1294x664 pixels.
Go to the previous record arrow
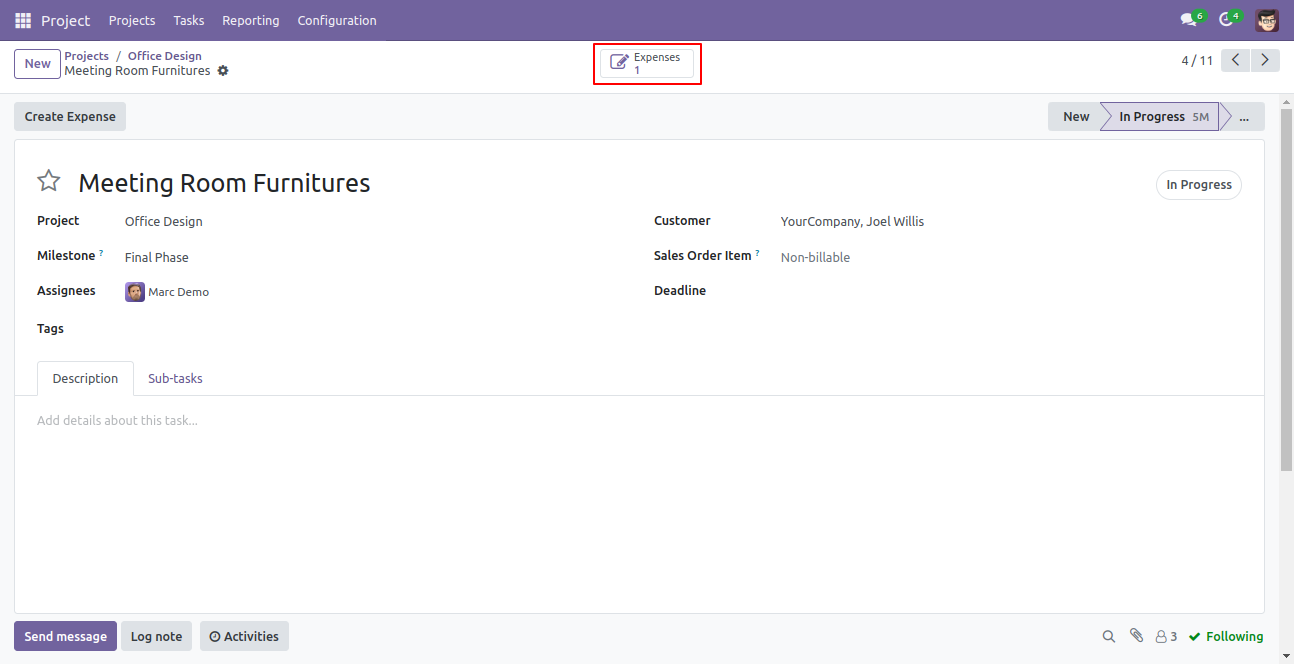tap(1237, 61)
